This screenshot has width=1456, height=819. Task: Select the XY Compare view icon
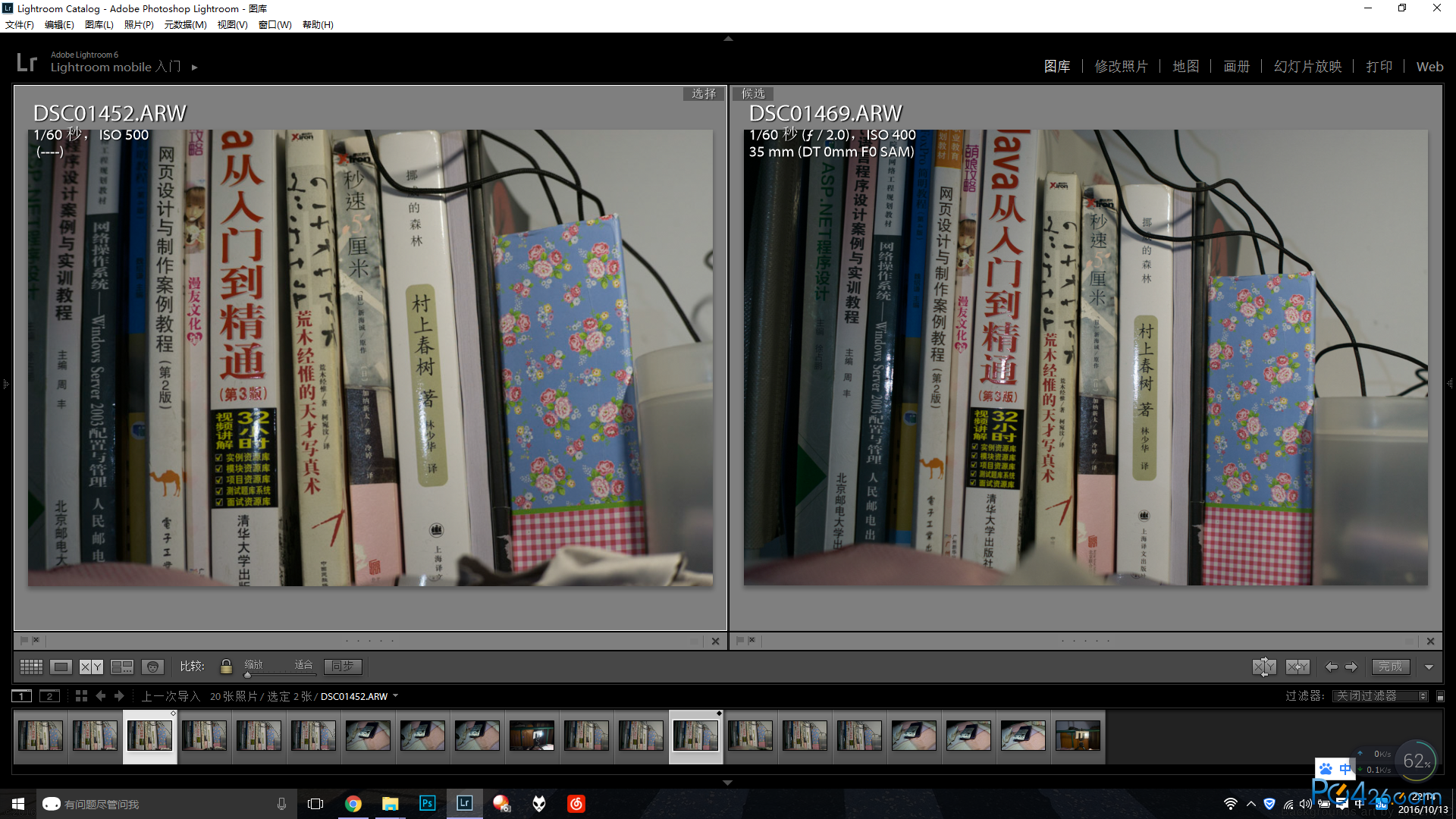point(91,667)
